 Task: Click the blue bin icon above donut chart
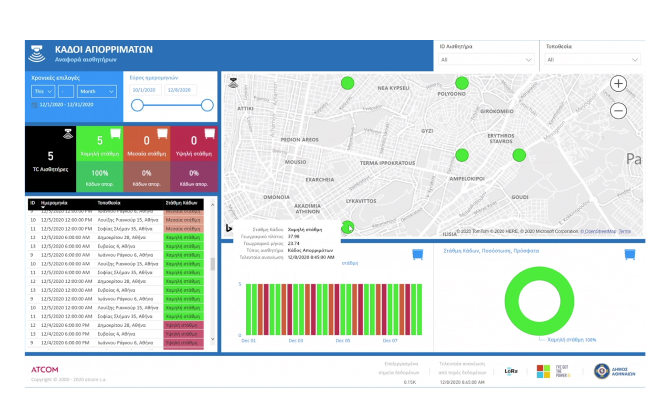(x=629, y=254)
